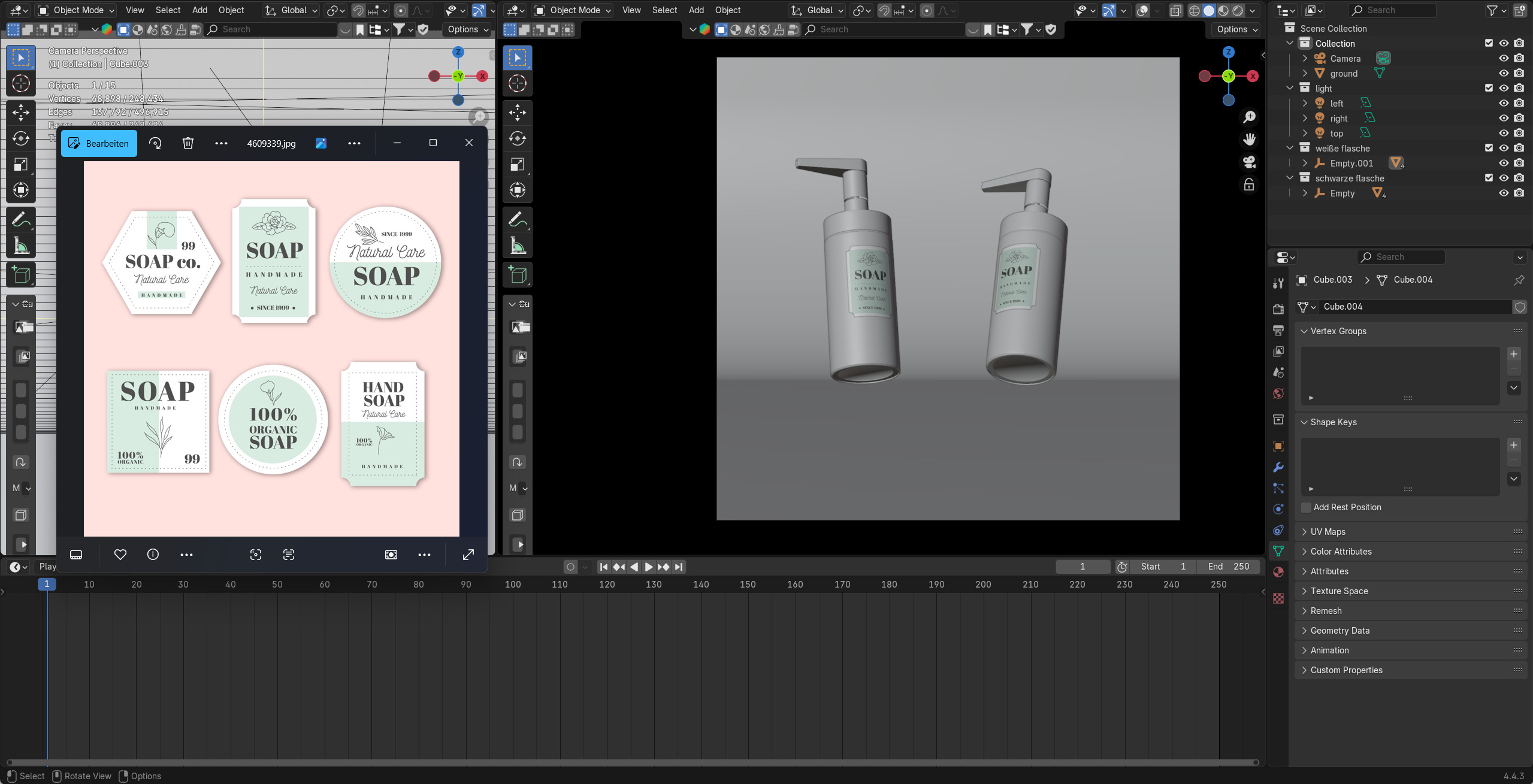Viewport: 1533px width, 784px height.
Task: Open the Modifiers properties tab wrench icon
Action: click(1278, 467)
